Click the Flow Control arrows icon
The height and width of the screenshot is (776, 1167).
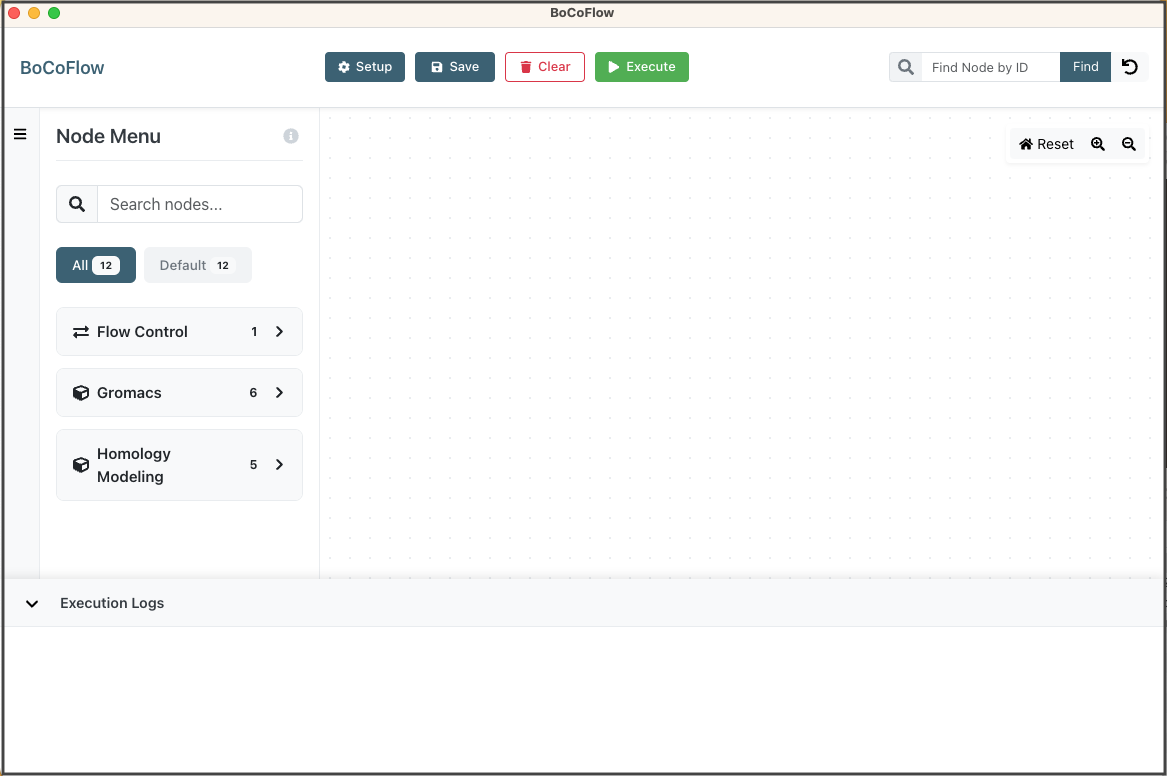pos(81,332)
